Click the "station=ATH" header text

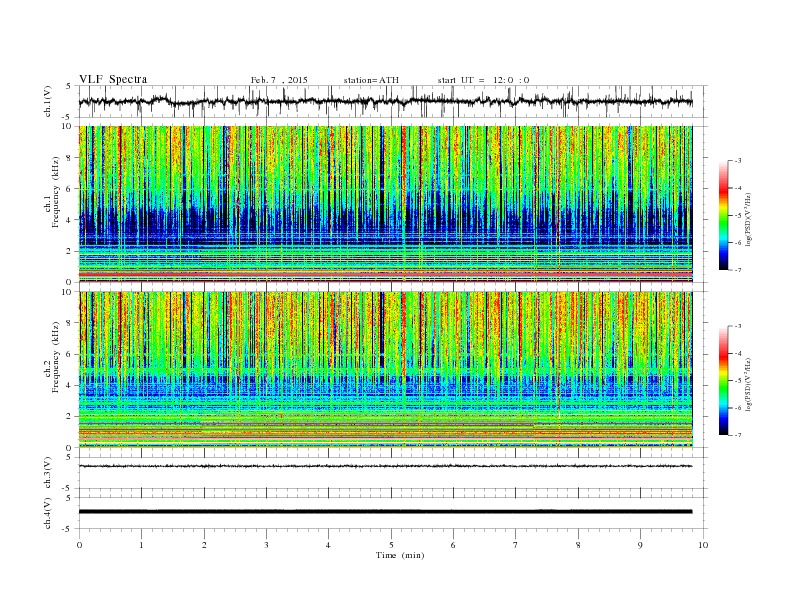pyautogui.click(x=371, y=80)
